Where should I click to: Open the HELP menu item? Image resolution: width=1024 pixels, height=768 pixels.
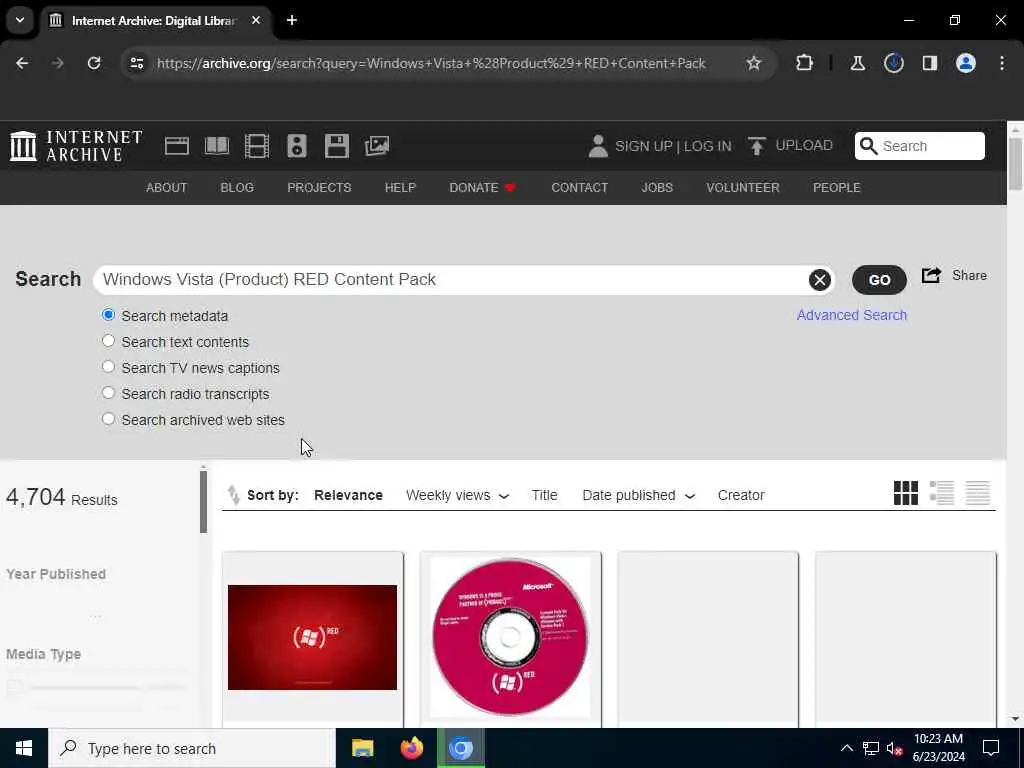[x=400, y=187]
